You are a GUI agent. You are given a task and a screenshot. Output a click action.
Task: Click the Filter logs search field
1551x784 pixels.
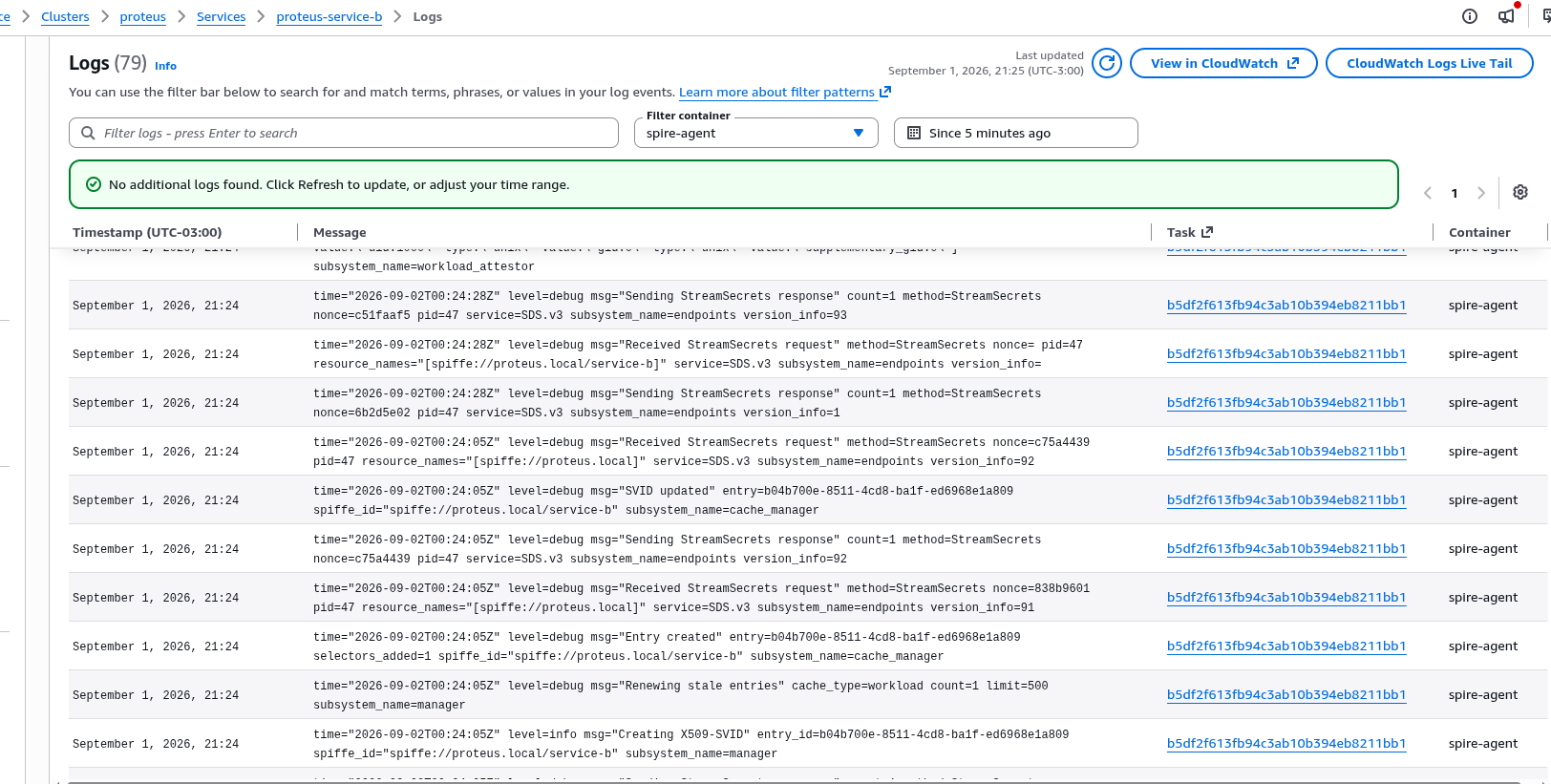(344, 133)
